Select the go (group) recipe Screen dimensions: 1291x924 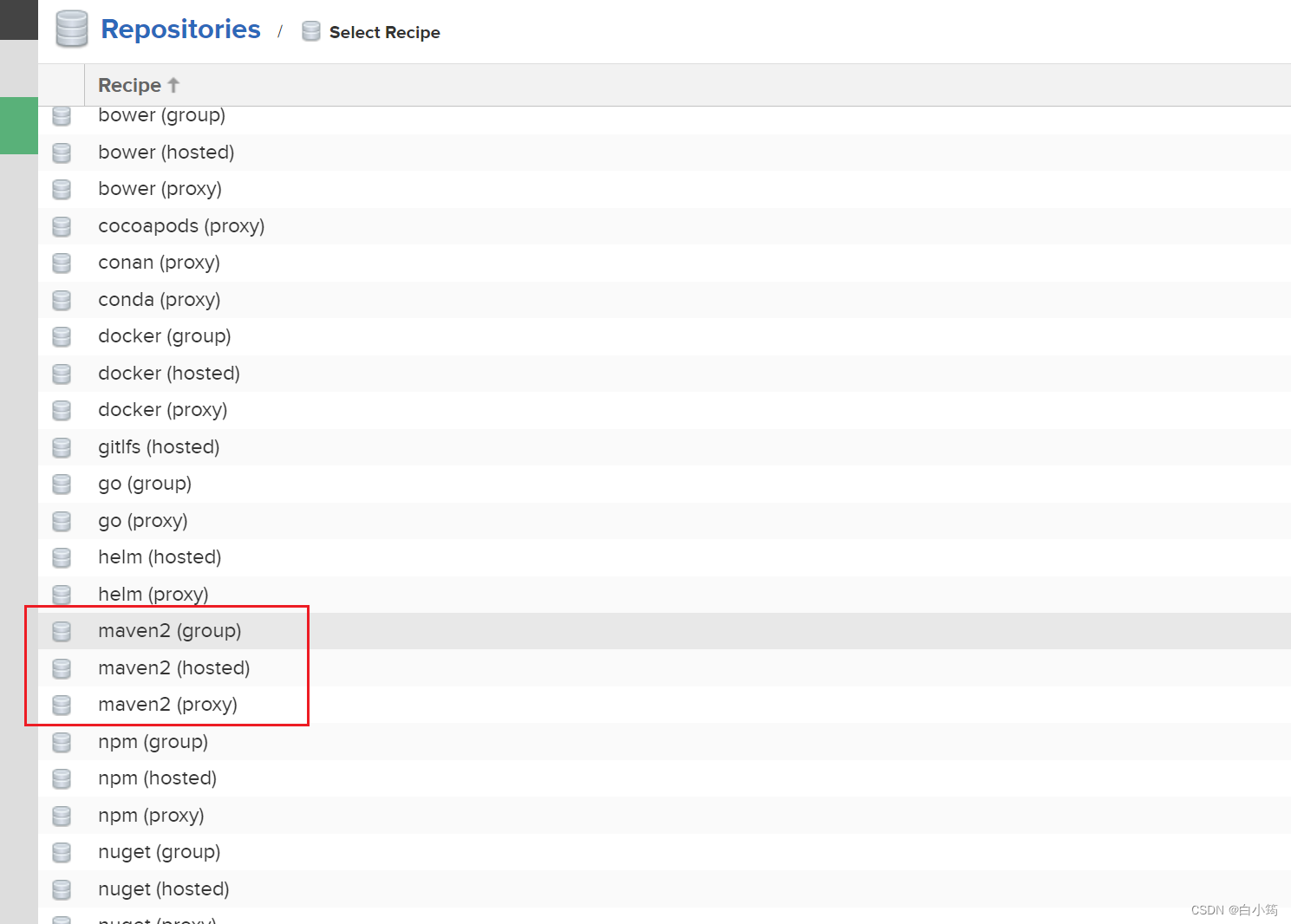pyautogui.click(x=664, y=484)
